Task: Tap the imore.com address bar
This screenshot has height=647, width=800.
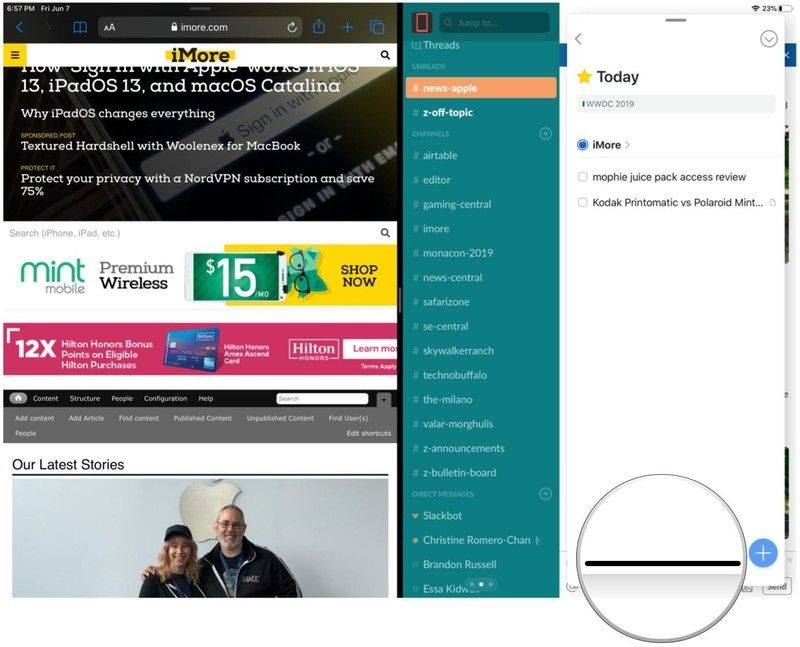Action: tap(200, 27)
